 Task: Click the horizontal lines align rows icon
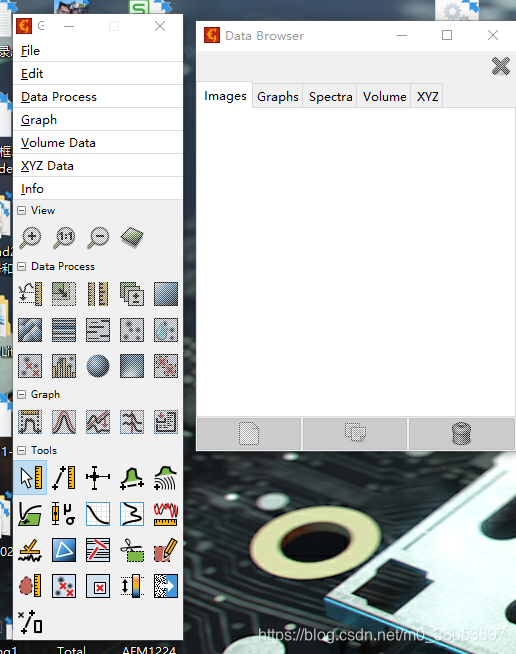click(64, 330)
